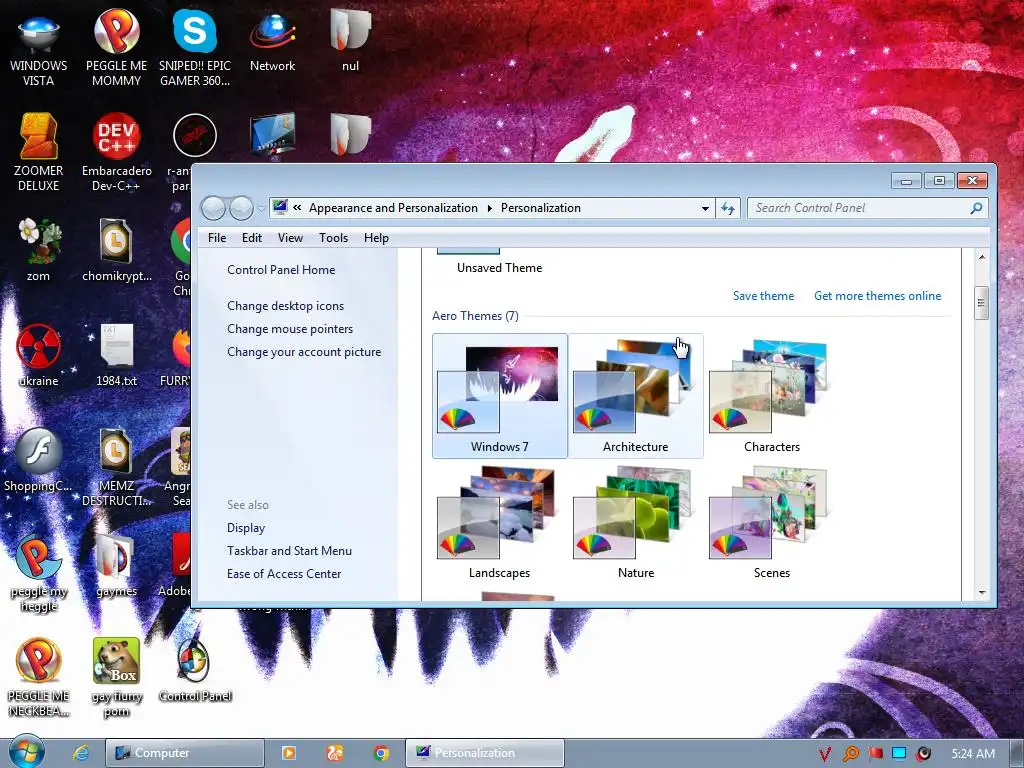This screenshot has height=768, width=1024.
Task: Click the breadcrumb overflow chevrons
Action: click(297, 208)
